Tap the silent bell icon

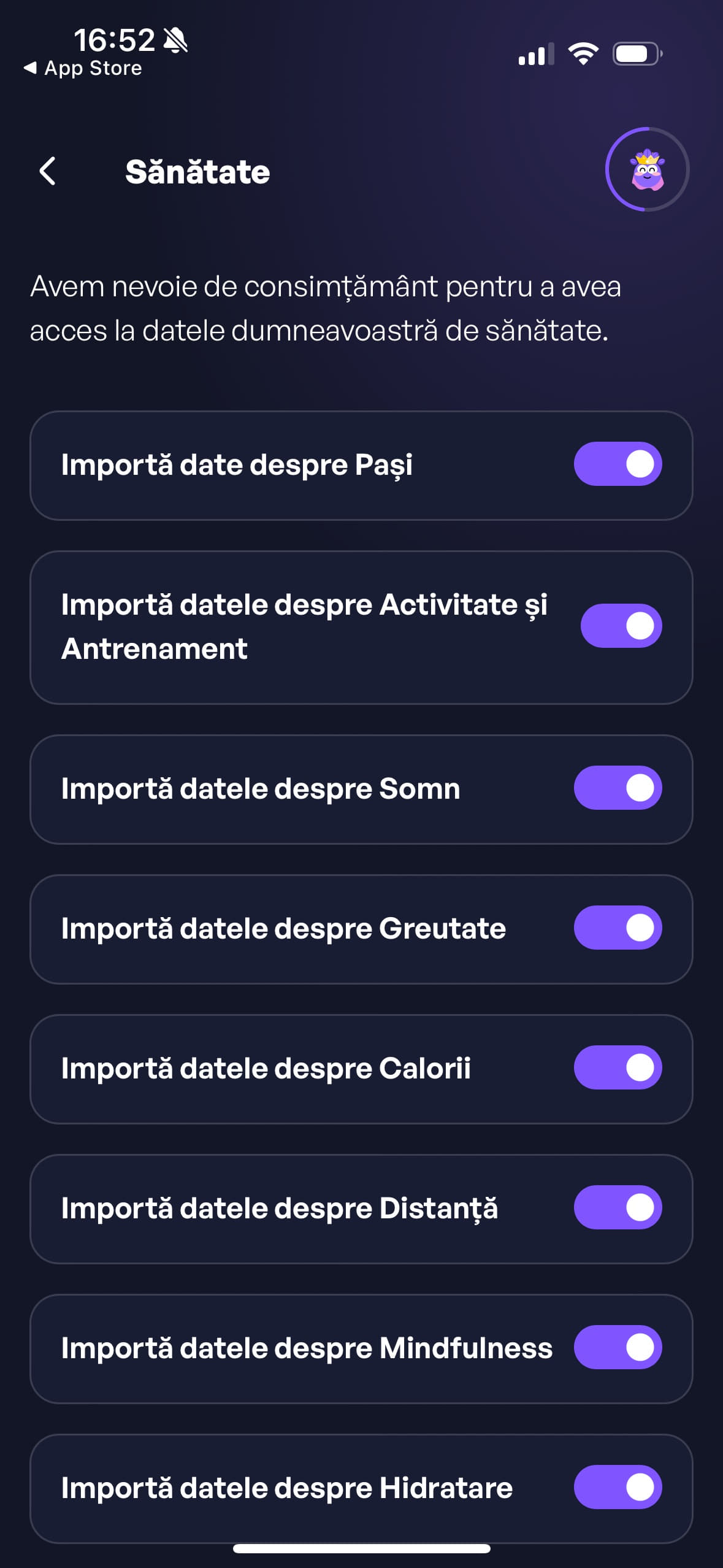(176, 40)
